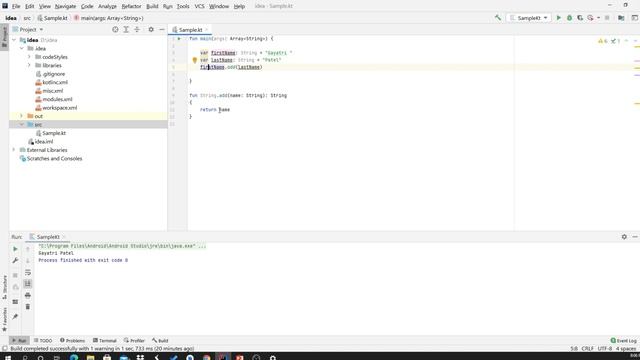Open Terminal tool window
Screen dimensions: 640x360
(x=104, y=340)
